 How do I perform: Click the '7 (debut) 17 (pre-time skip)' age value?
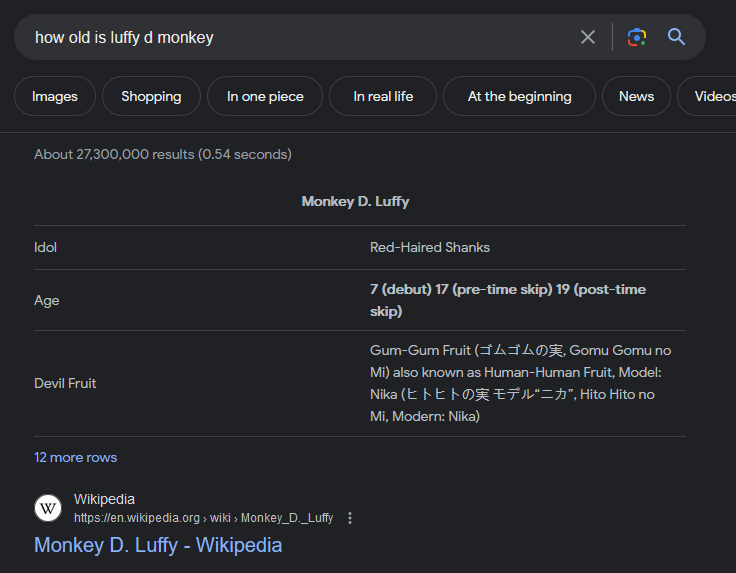pos(508,300)
